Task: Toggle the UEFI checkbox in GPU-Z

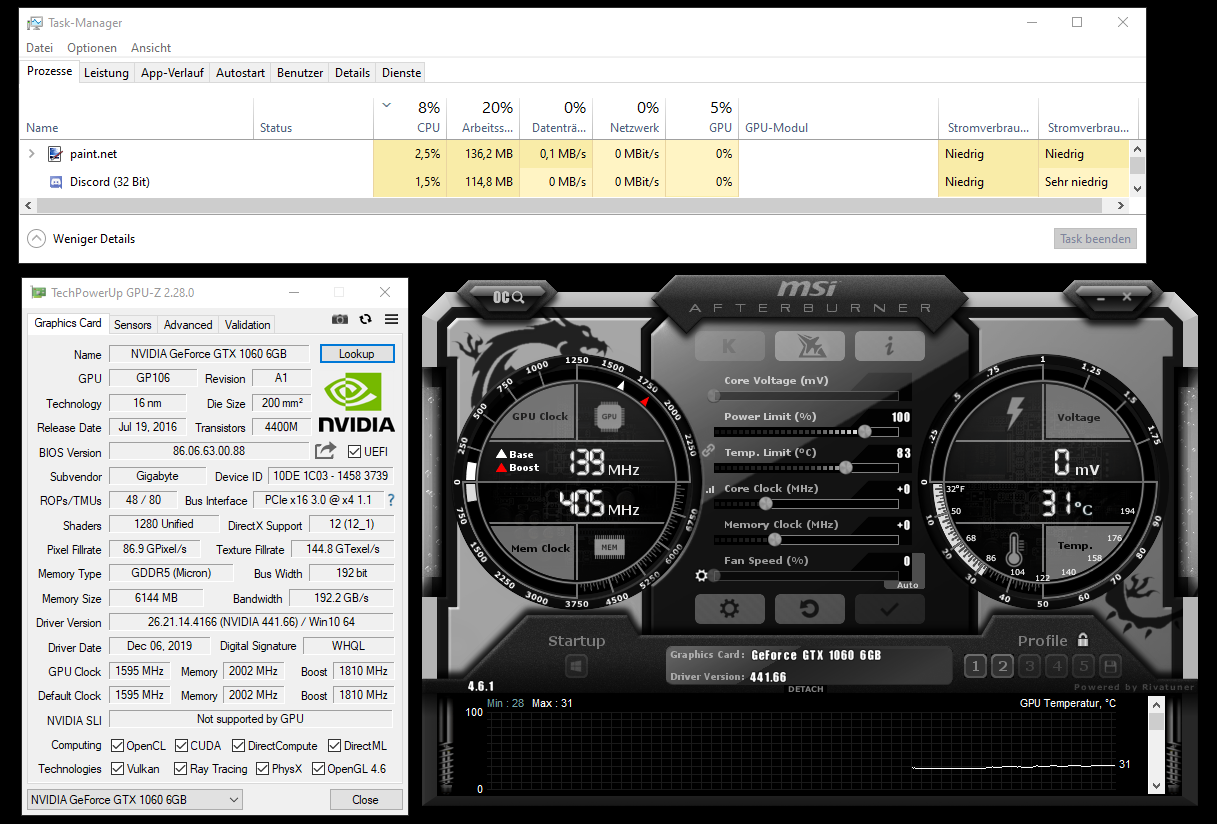Action: coord(355,452)
